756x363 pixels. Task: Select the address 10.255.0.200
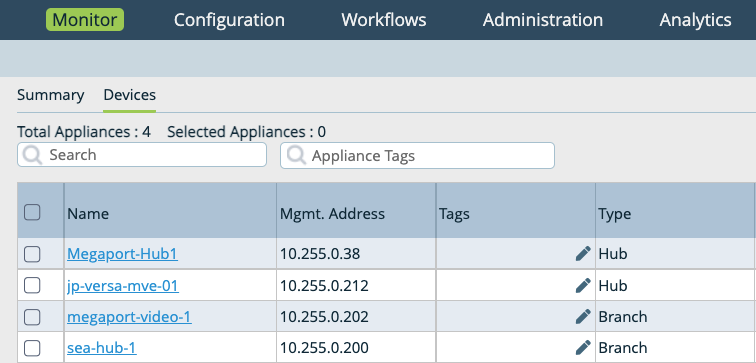[x=324, y=348]
